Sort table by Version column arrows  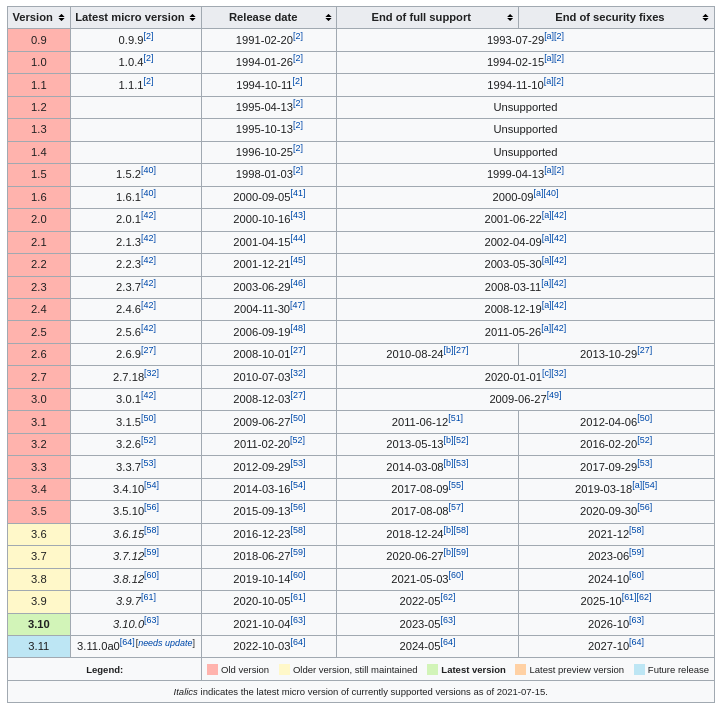point(61,18)
